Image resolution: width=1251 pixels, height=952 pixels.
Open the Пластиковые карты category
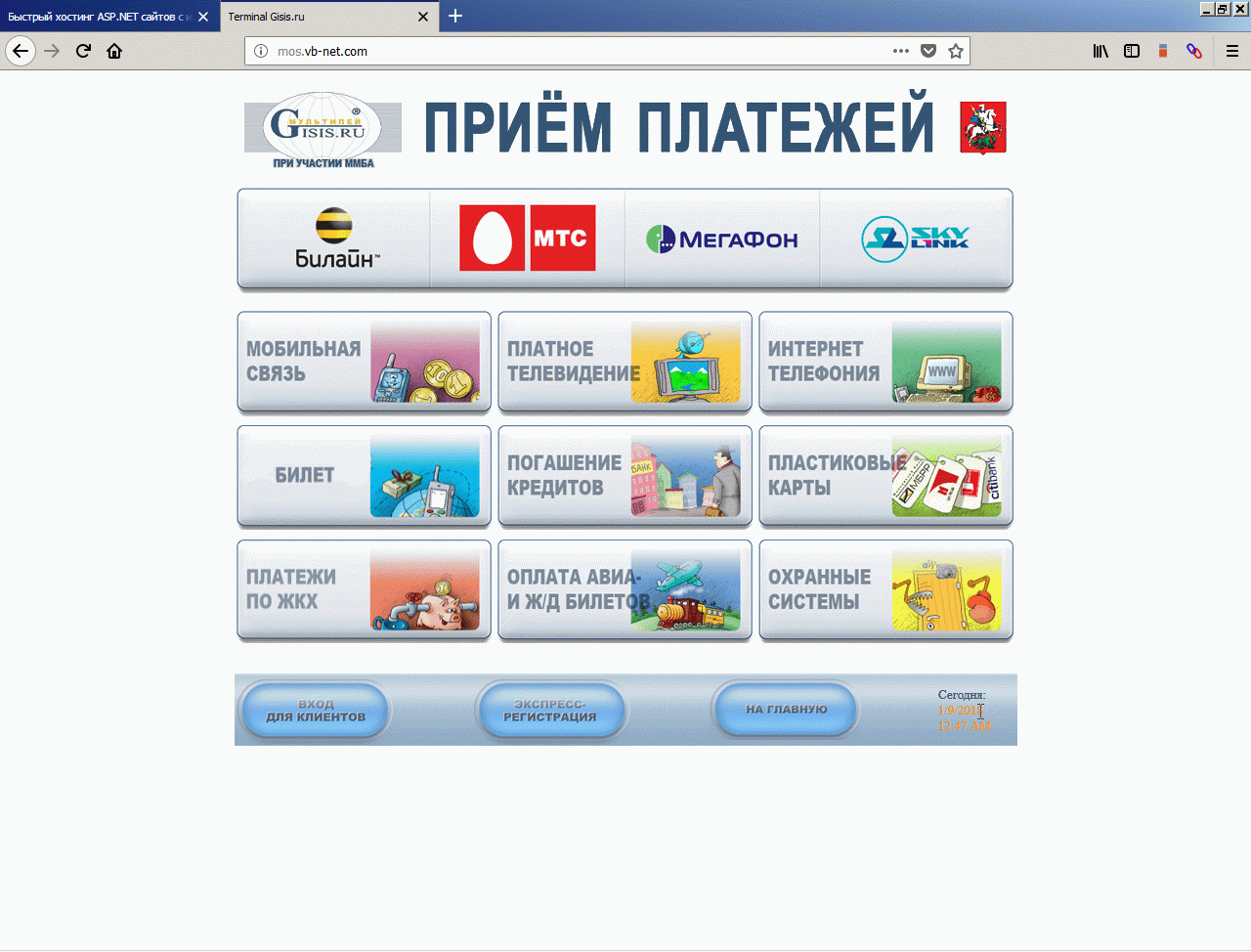886,476
